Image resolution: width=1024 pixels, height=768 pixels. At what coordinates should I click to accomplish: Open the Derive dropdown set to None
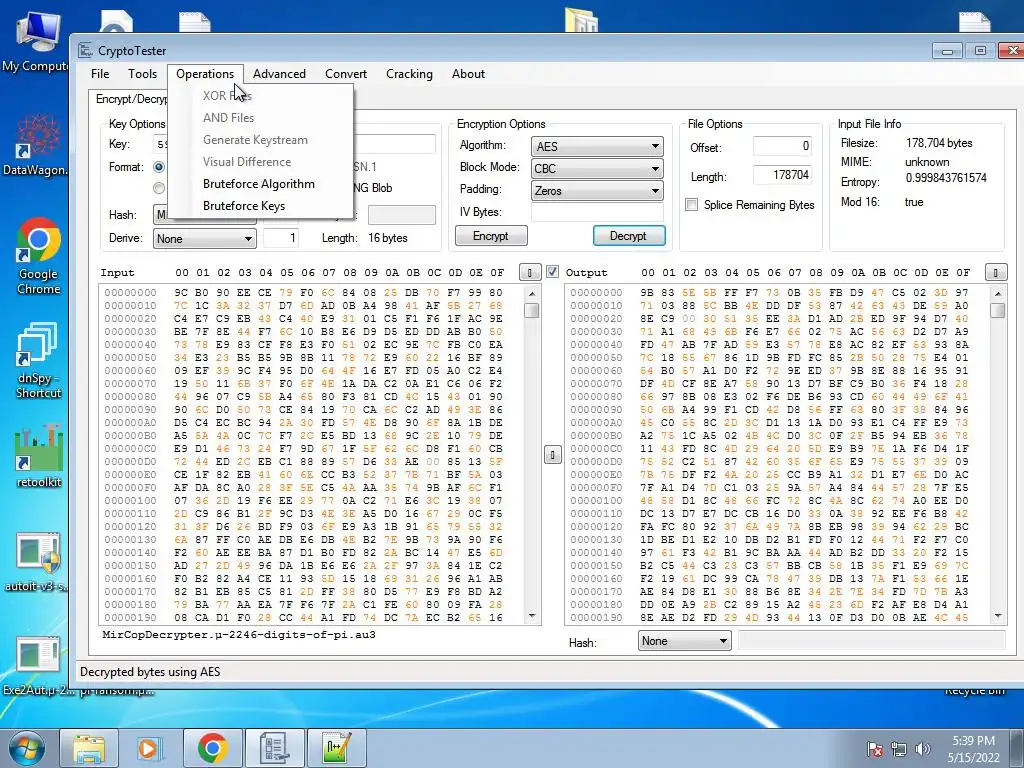204,238
